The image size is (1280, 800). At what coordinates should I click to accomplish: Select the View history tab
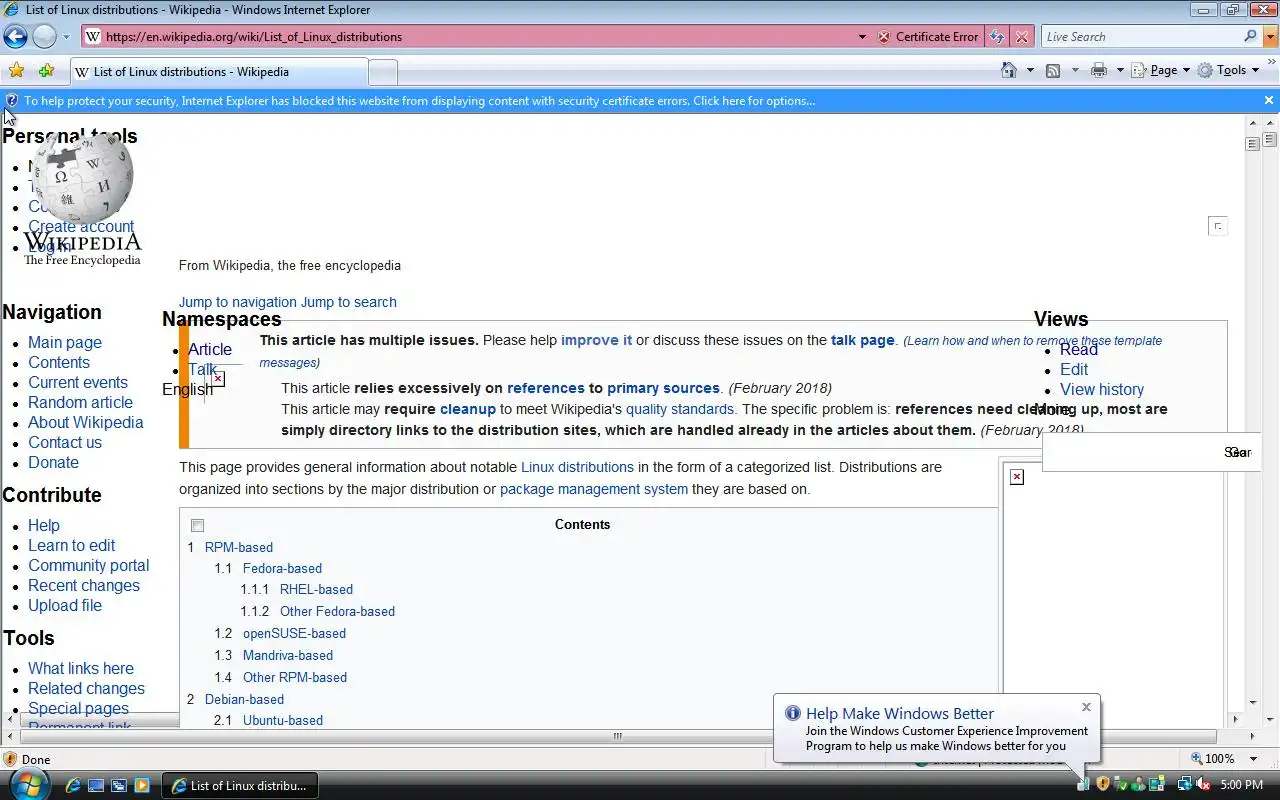click(x=1102, y=390)
